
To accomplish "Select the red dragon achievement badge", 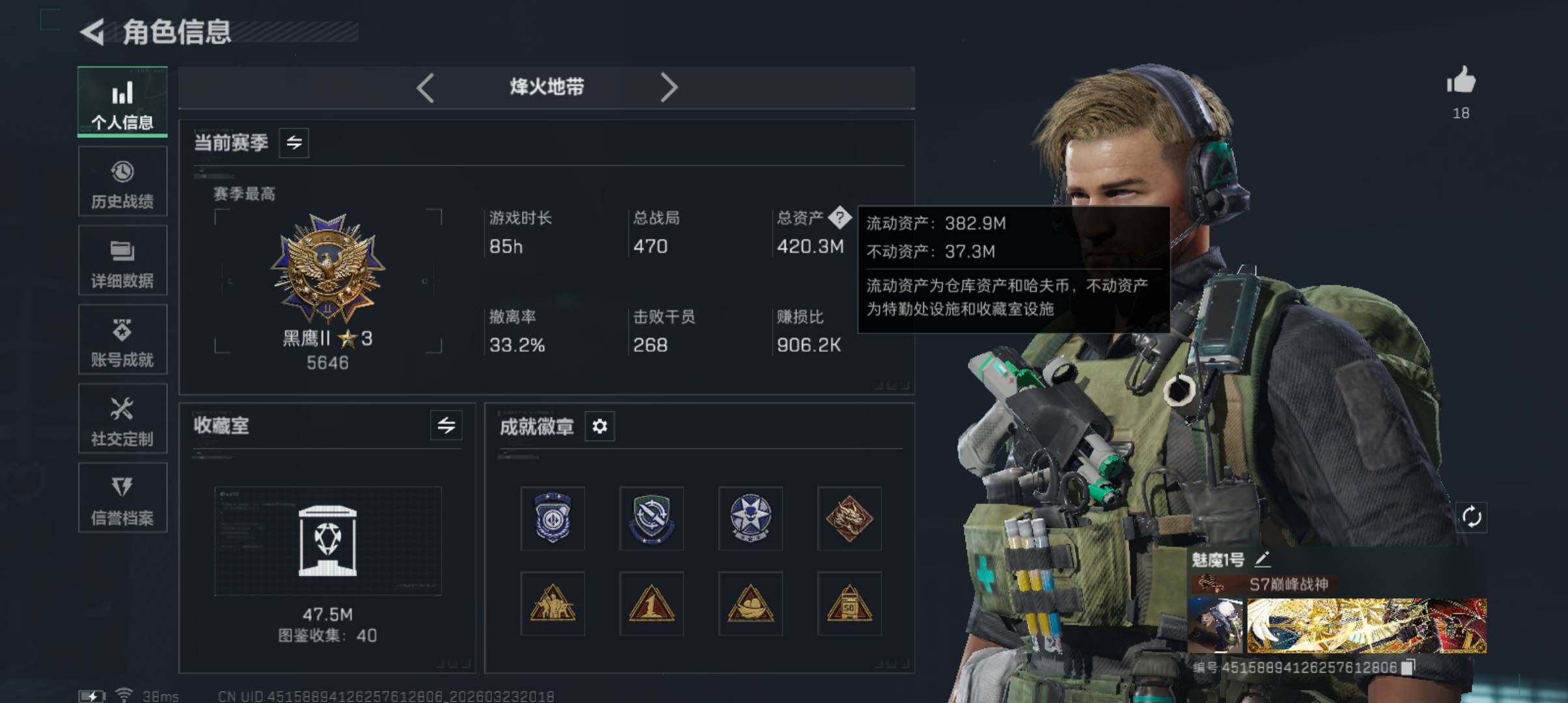I will coord(849,519).
